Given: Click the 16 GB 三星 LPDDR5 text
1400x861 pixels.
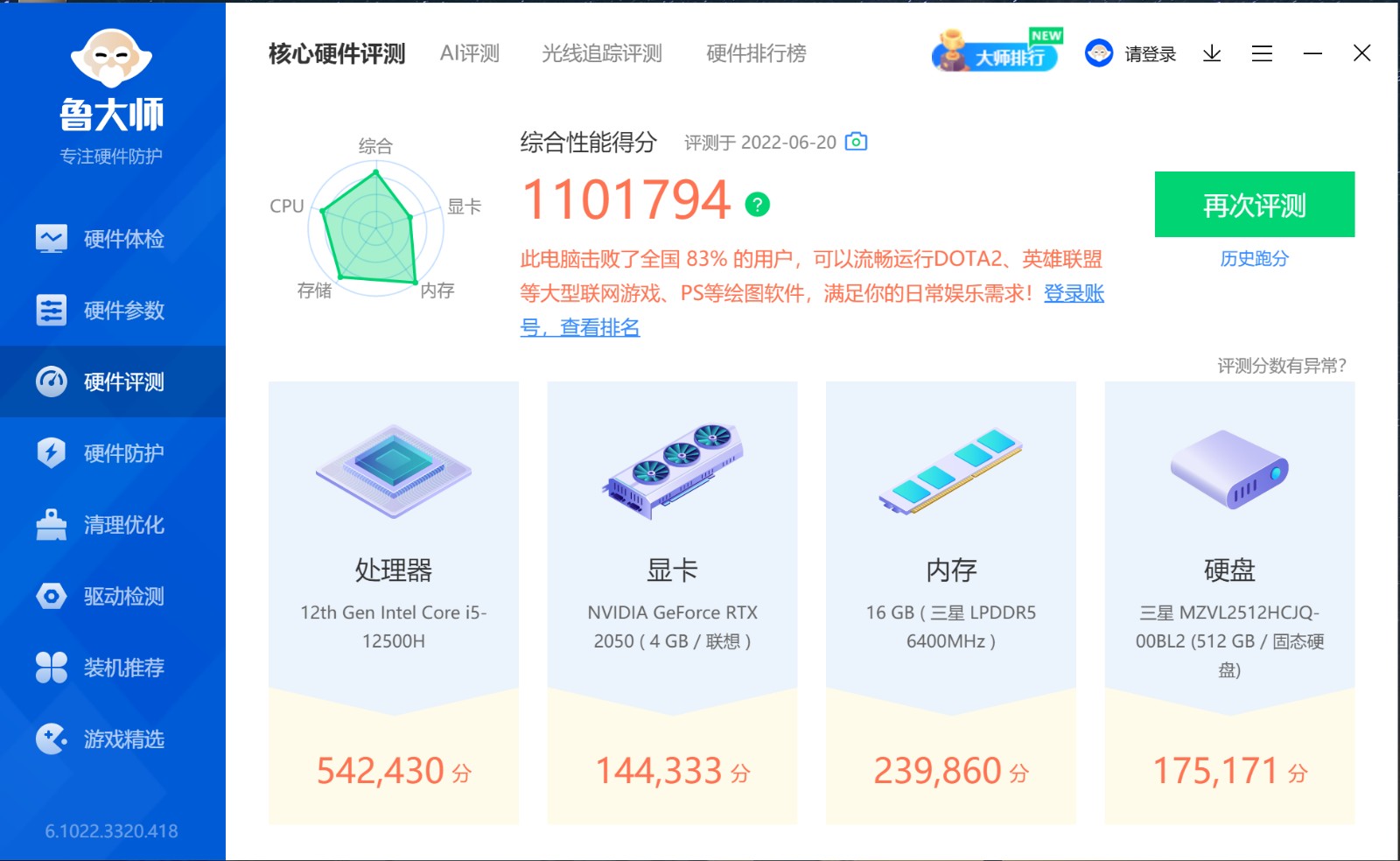Looking at the screenshot, I should [951, 626].
